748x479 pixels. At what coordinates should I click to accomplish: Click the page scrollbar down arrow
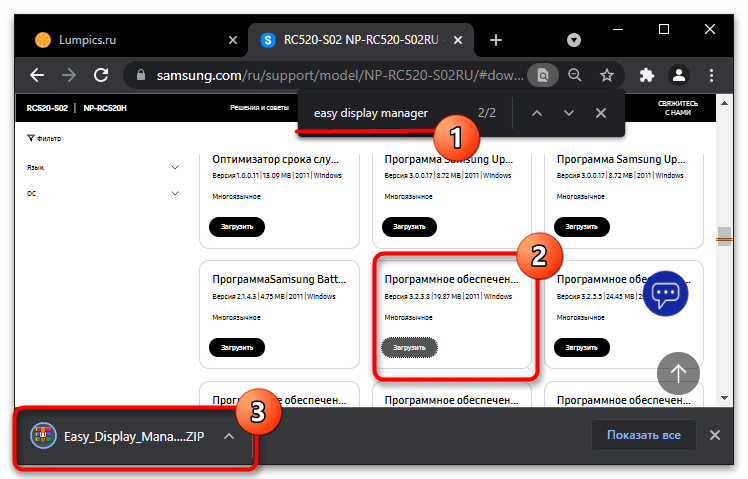(x=725, y=398)
